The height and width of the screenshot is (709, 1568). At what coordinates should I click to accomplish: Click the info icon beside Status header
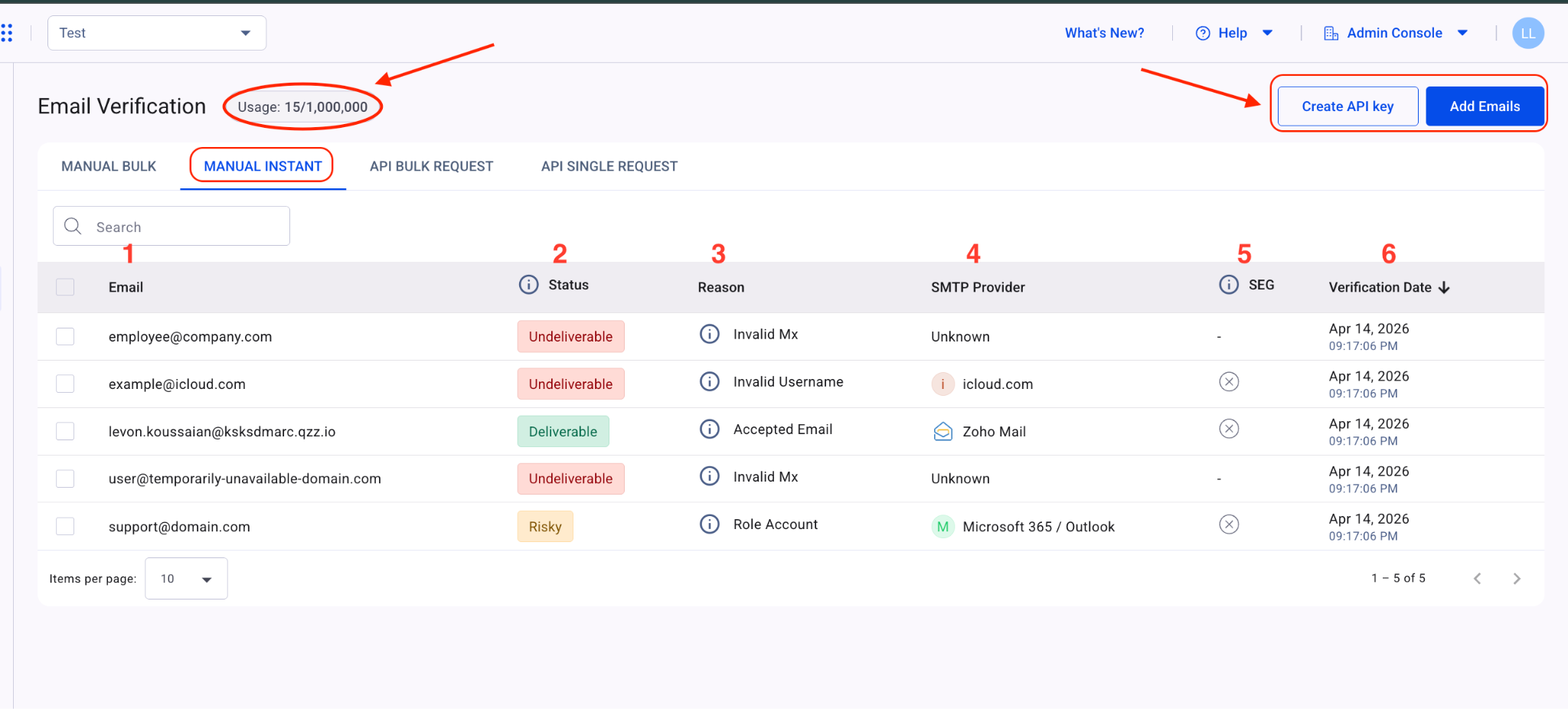tap(528, 285)
